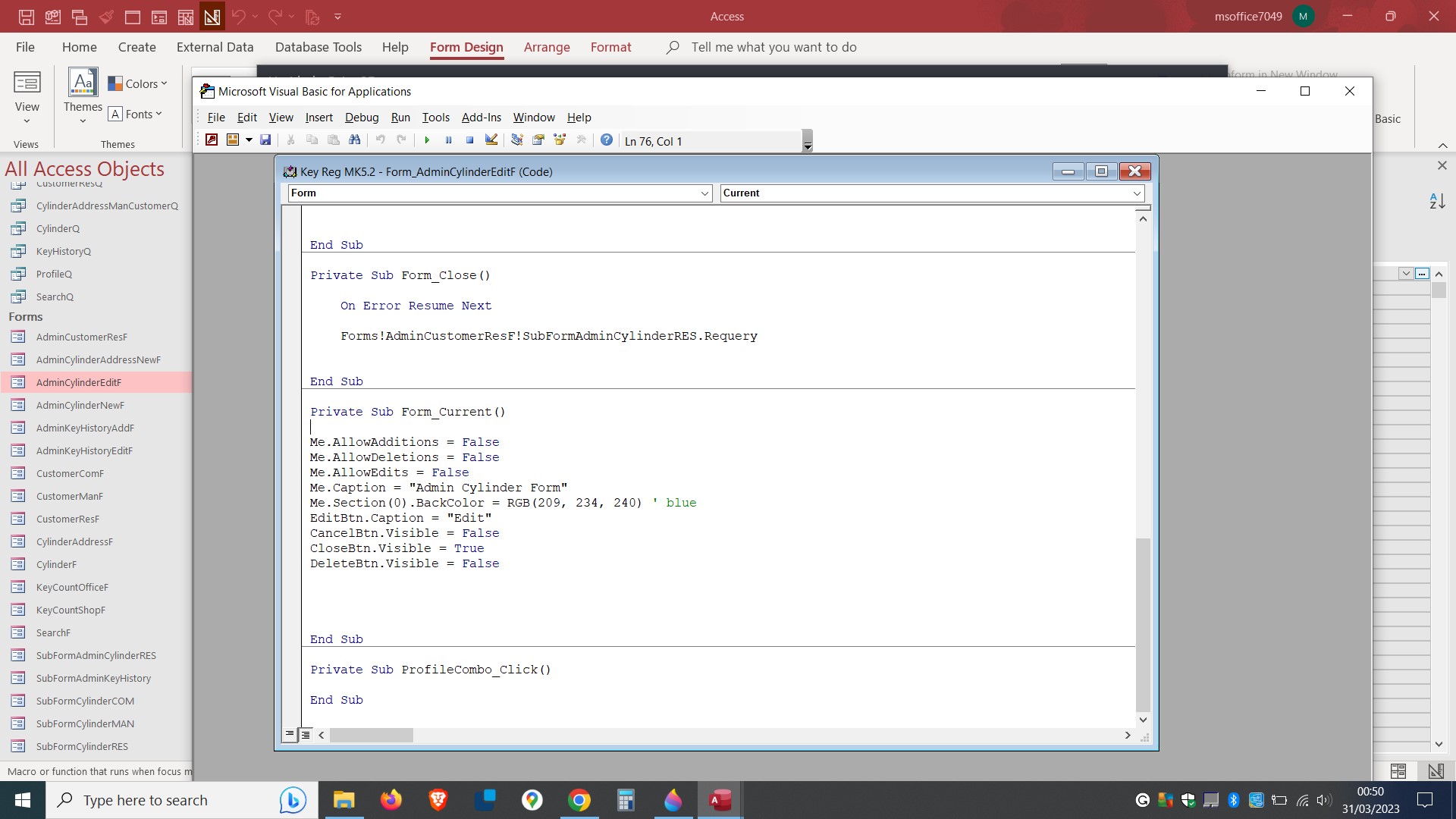Open the Form object combo box
The width and height of the screenshot is (1456, 819).
tap(704, 193)
